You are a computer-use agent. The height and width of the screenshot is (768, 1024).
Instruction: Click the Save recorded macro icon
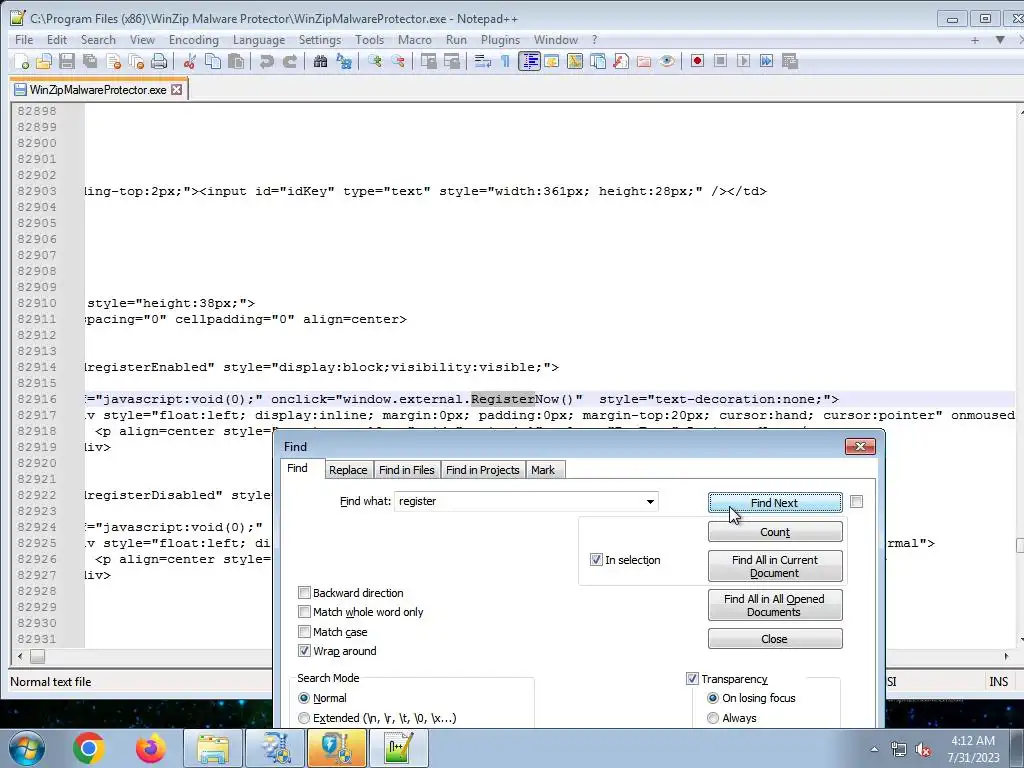click(x=790, y=61)
